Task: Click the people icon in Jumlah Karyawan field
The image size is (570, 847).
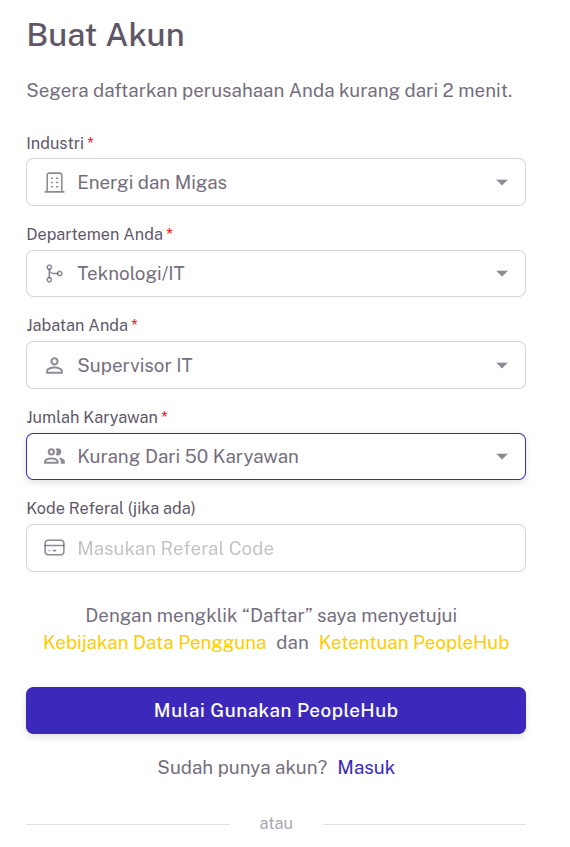Action: tap(54, 456)
